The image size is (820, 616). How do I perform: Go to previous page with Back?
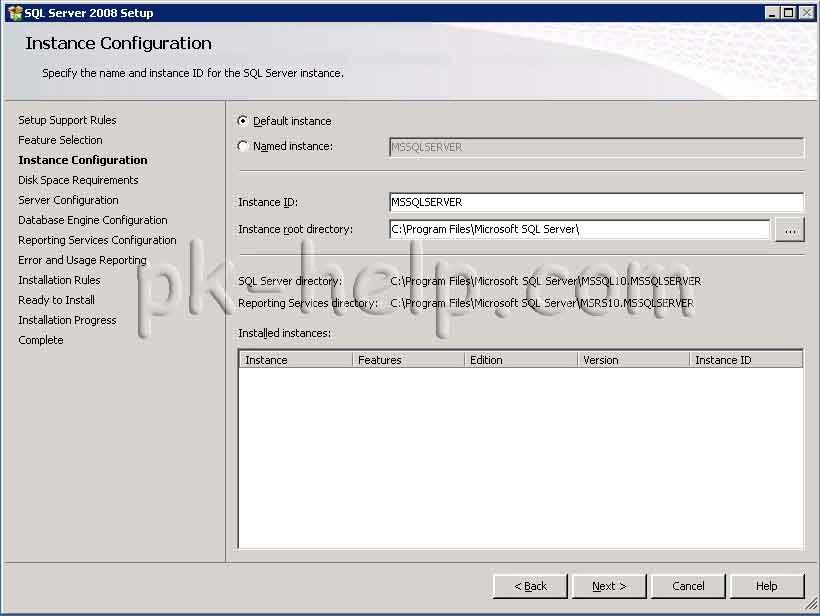coord(530,586)
